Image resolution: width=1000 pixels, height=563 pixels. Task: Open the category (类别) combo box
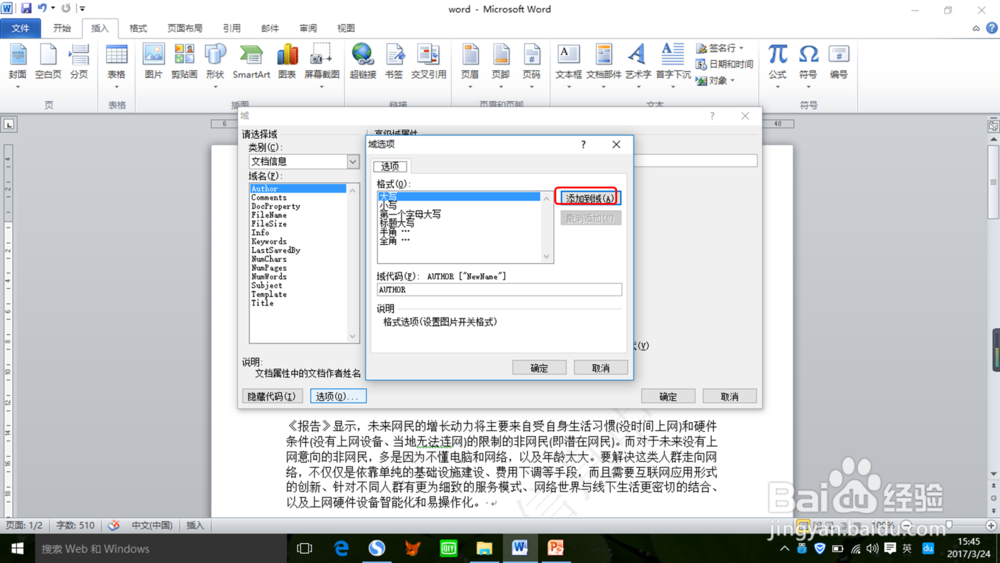304,162
